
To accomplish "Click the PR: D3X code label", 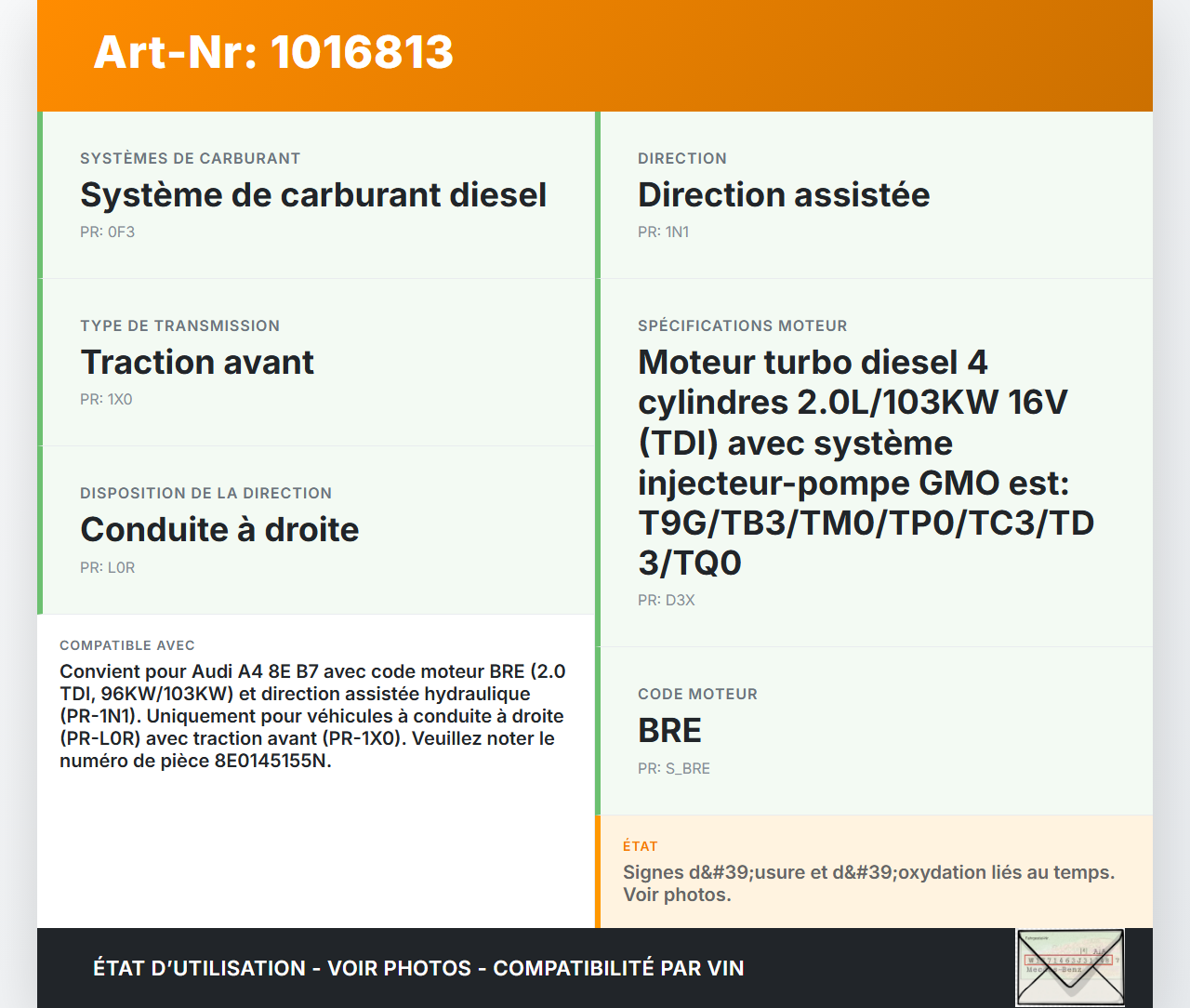I will (x=666, y=600).
